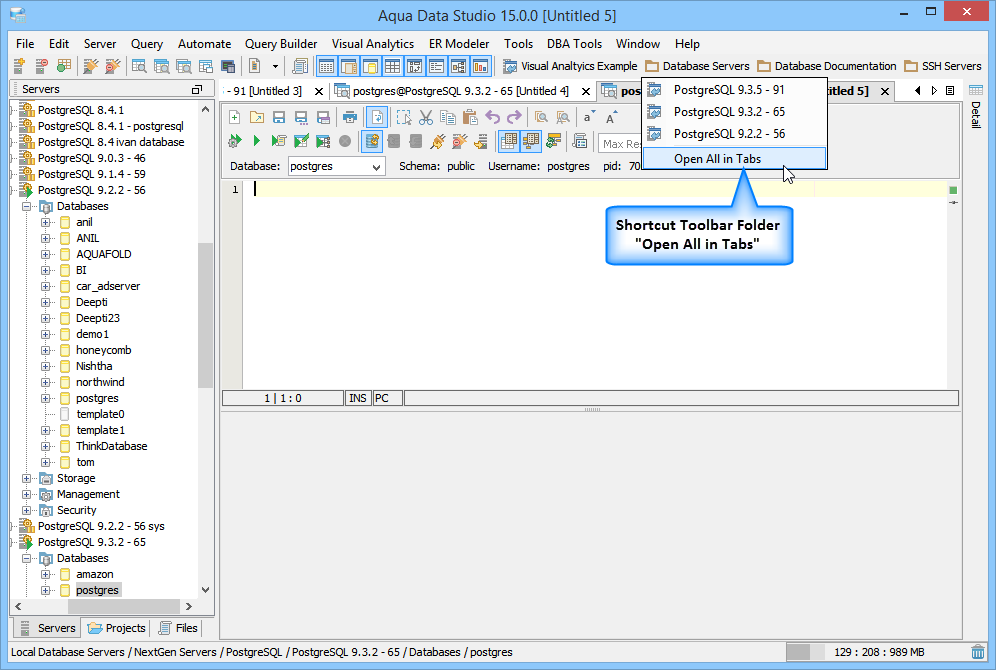Click the Copy icon in the editor toolbar
The width and height of the screenshot is (996, 670).
(x=448, y=117)
